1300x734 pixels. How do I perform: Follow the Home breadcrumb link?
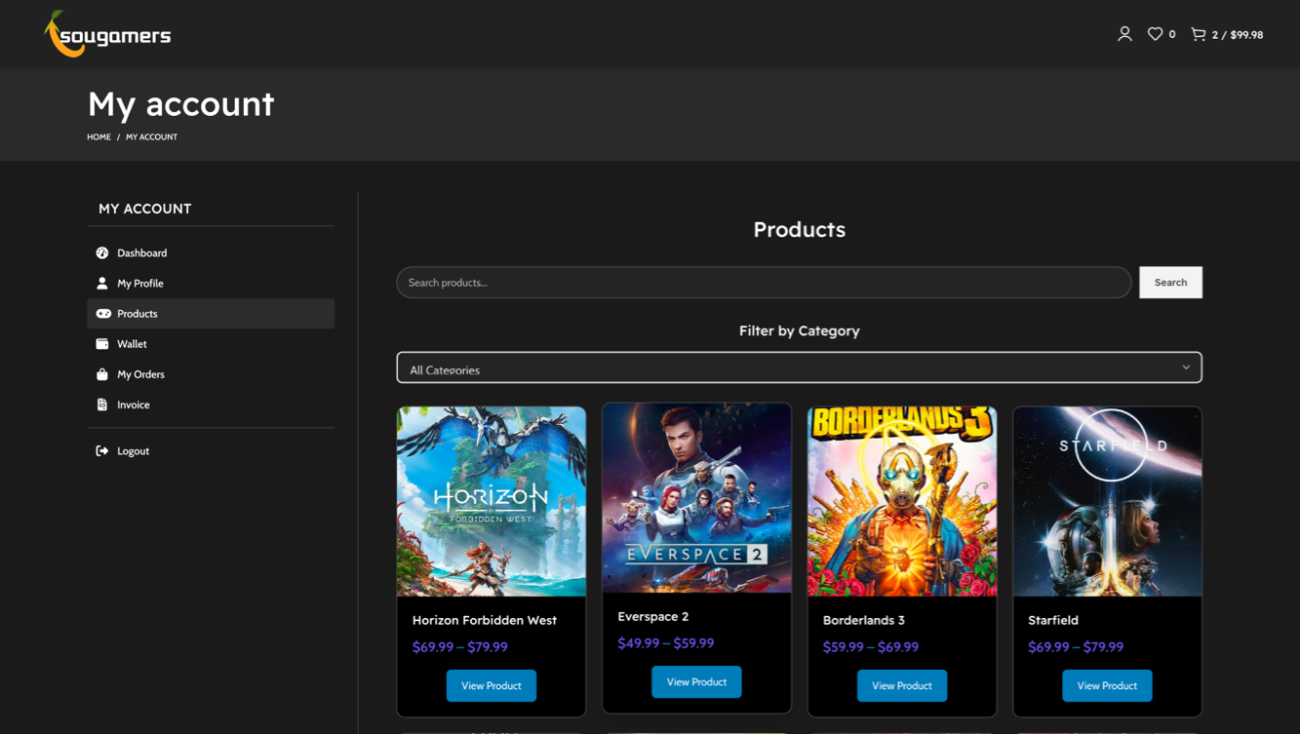pos(99,137)
